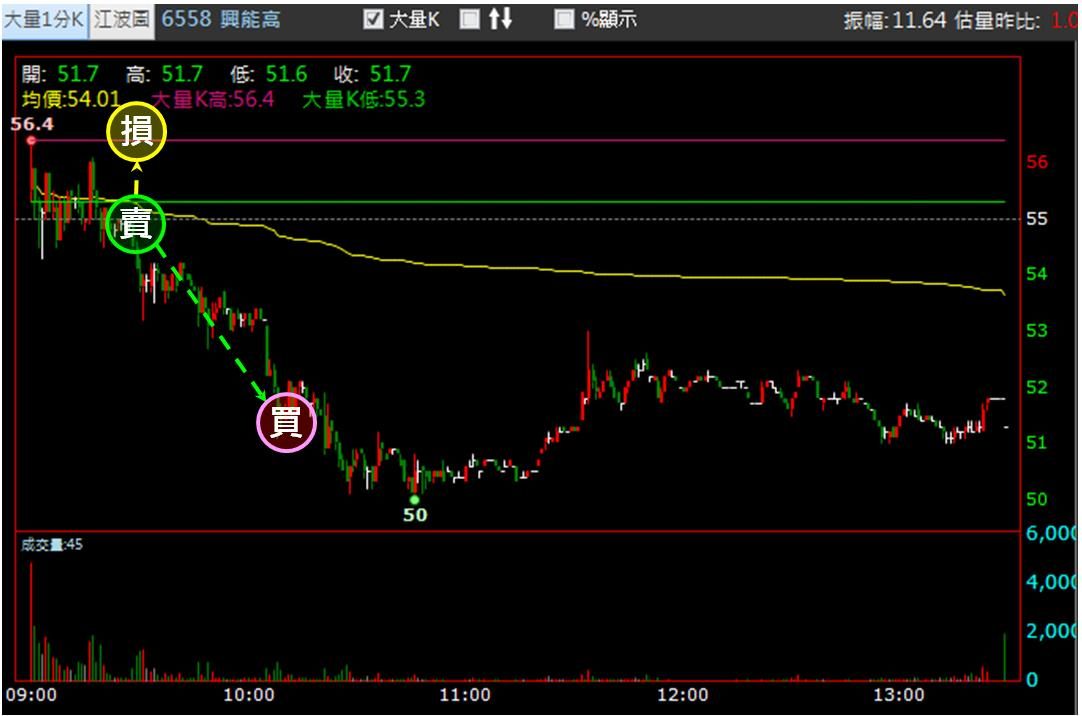The image size is (1082, 716).
Task: Click the 成交量:45 volume label
Action: coord(52,544)
